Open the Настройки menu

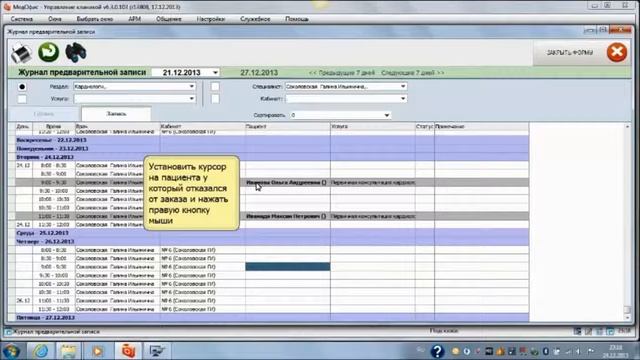coord(211,19)
